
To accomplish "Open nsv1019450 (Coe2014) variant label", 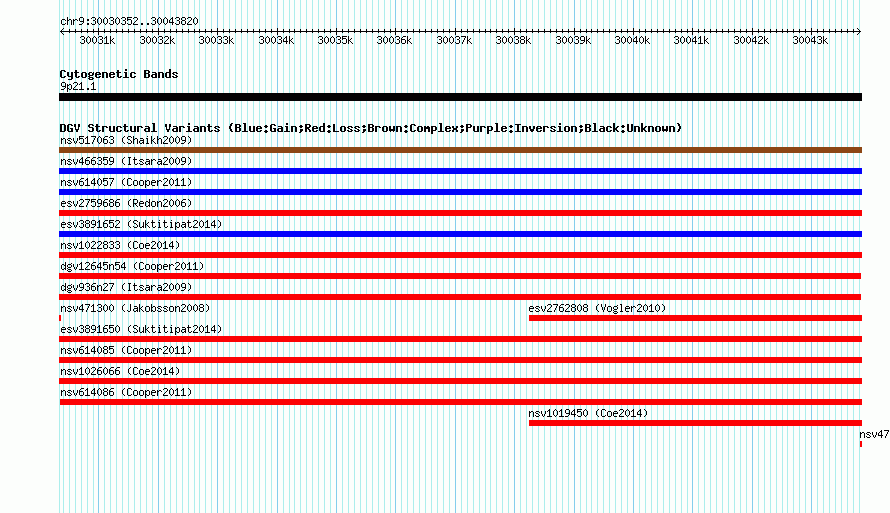I will coord(588,413).
